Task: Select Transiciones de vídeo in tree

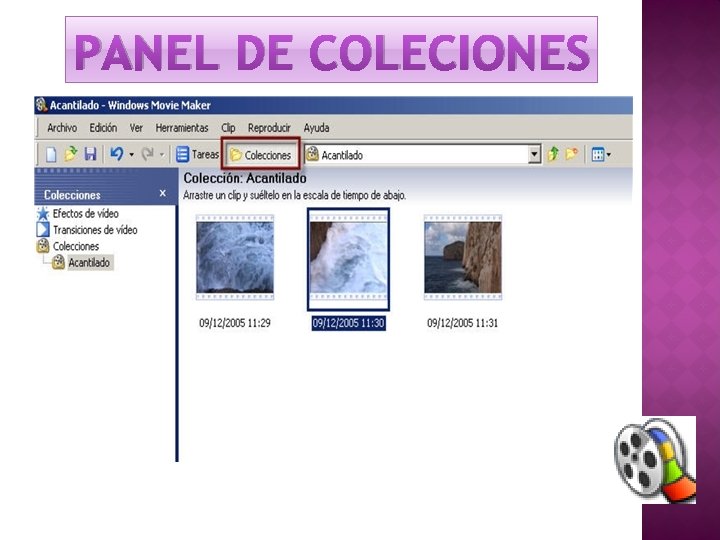Action: pos(95,230)
